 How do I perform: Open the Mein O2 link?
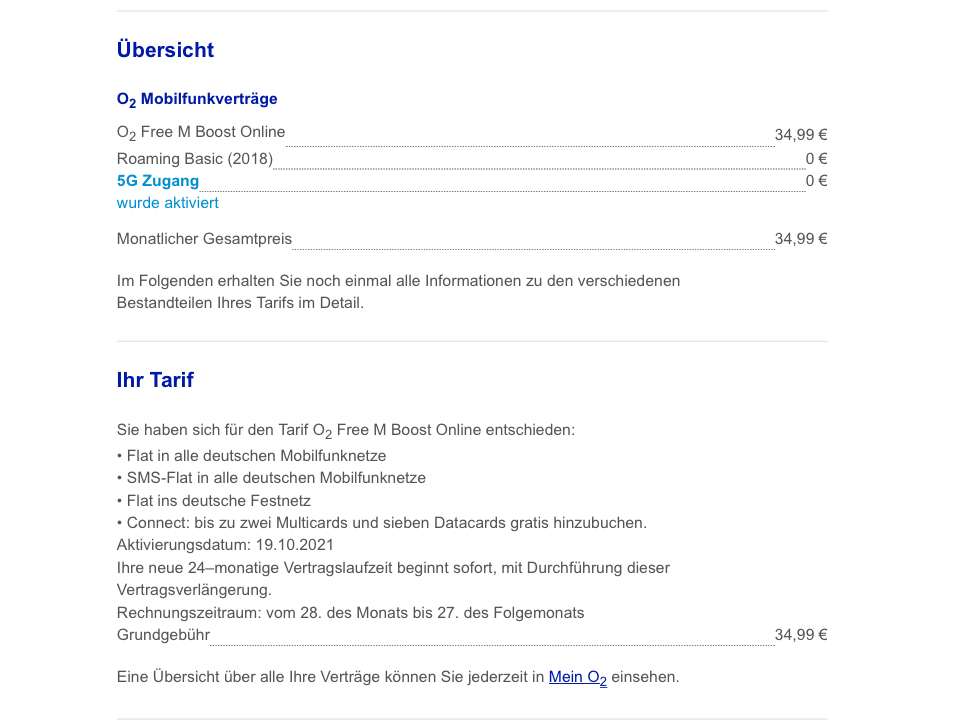577,677
